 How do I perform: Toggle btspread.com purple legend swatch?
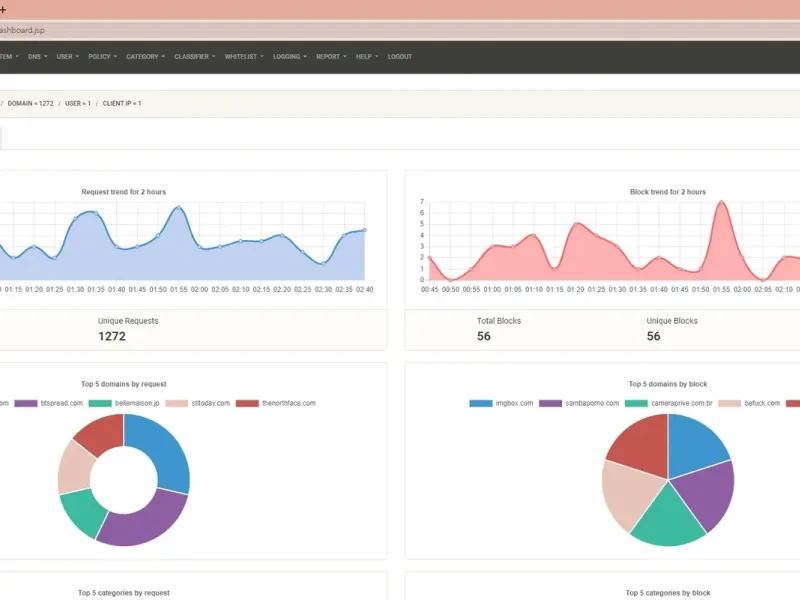(26, 403)
